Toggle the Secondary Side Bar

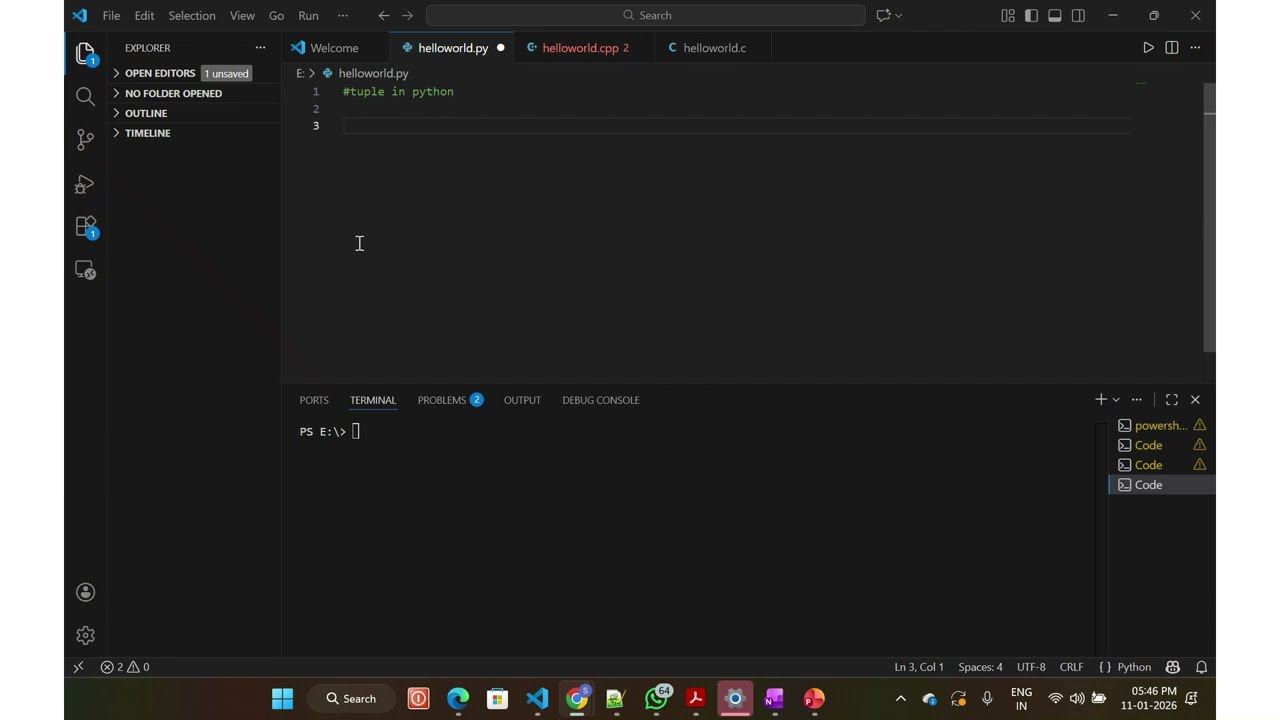(x=1078, y=15)
